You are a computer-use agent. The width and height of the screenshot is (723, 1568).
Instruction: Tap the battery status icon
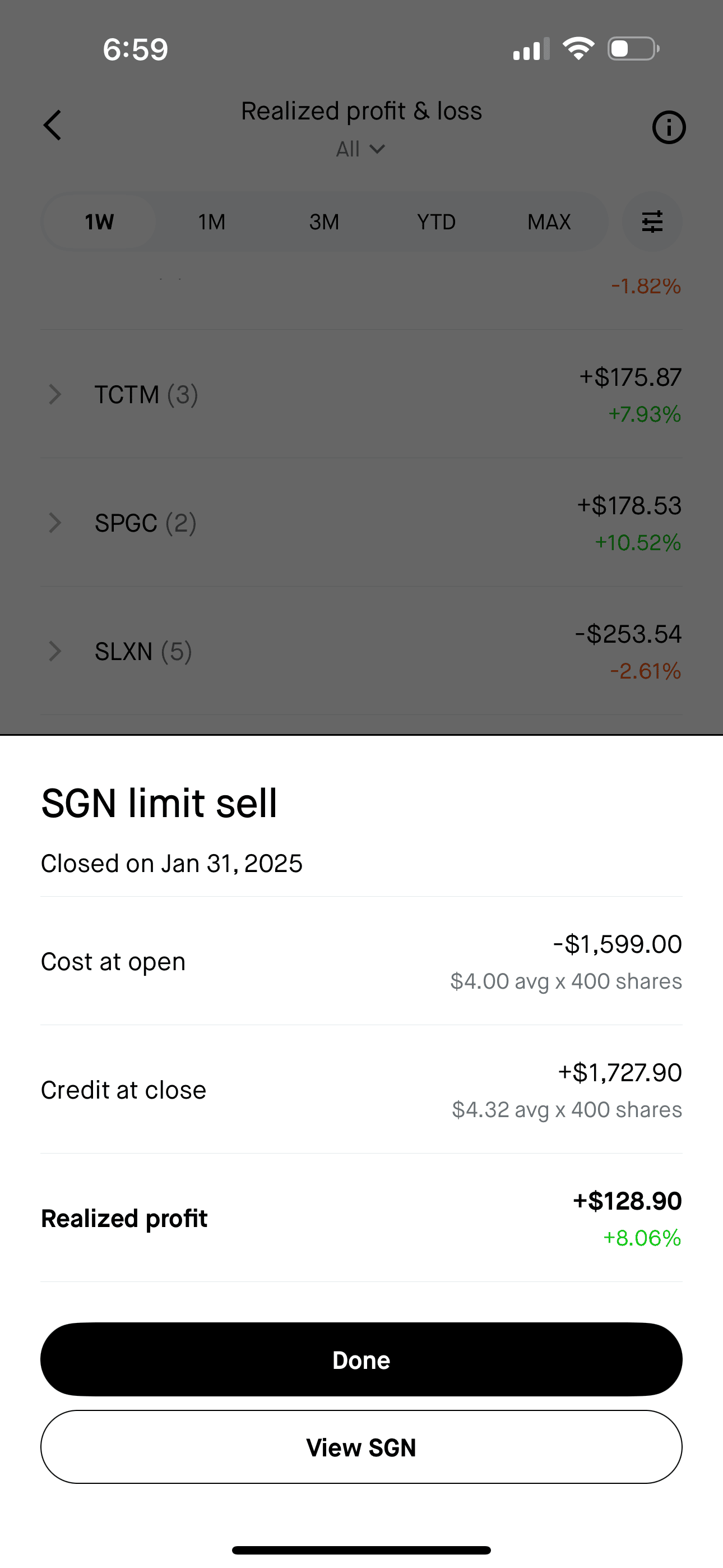click(x=633, y=49)
